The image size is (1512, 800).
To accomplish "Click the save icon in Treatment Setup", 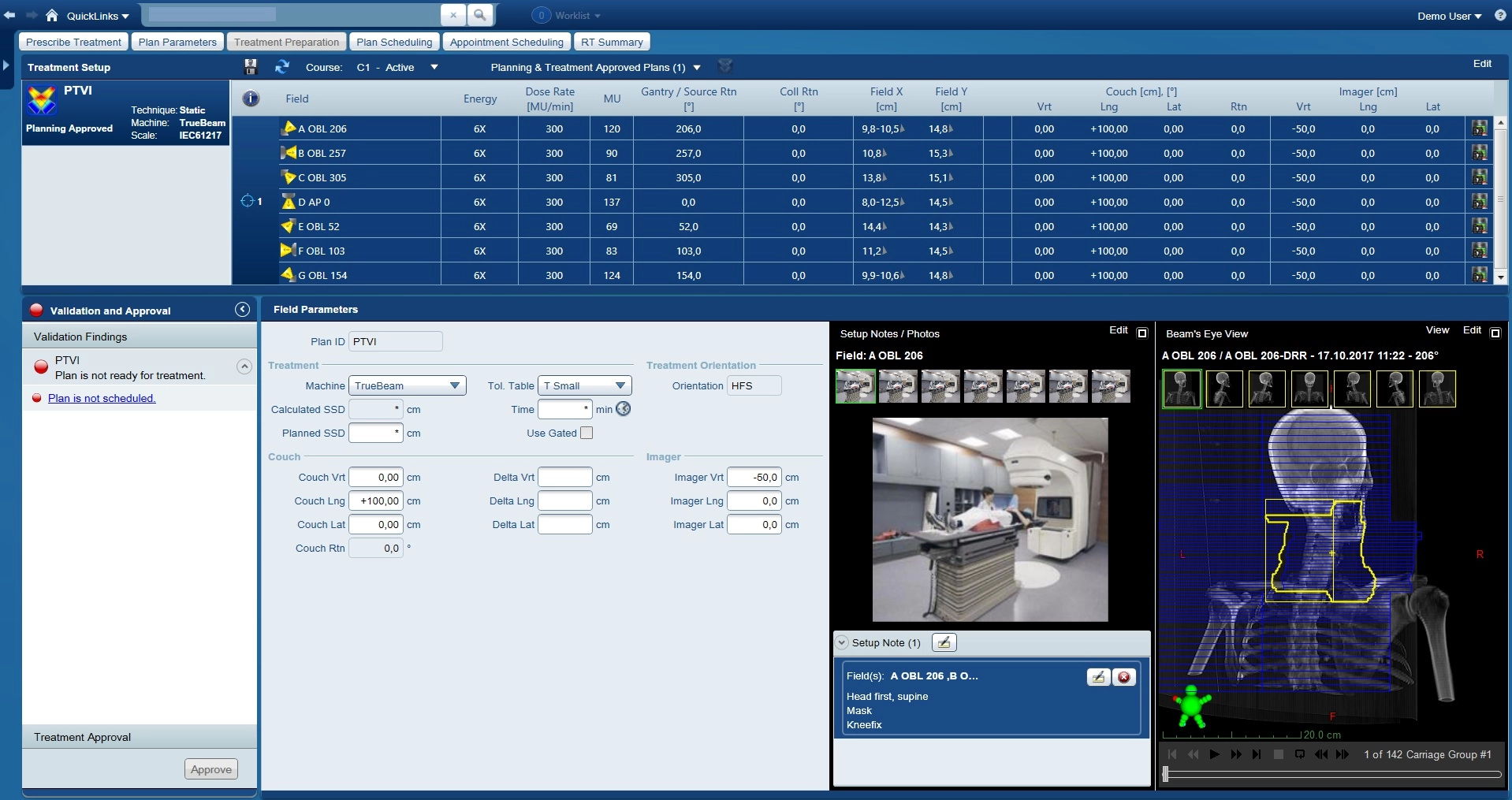I will 251,67.
